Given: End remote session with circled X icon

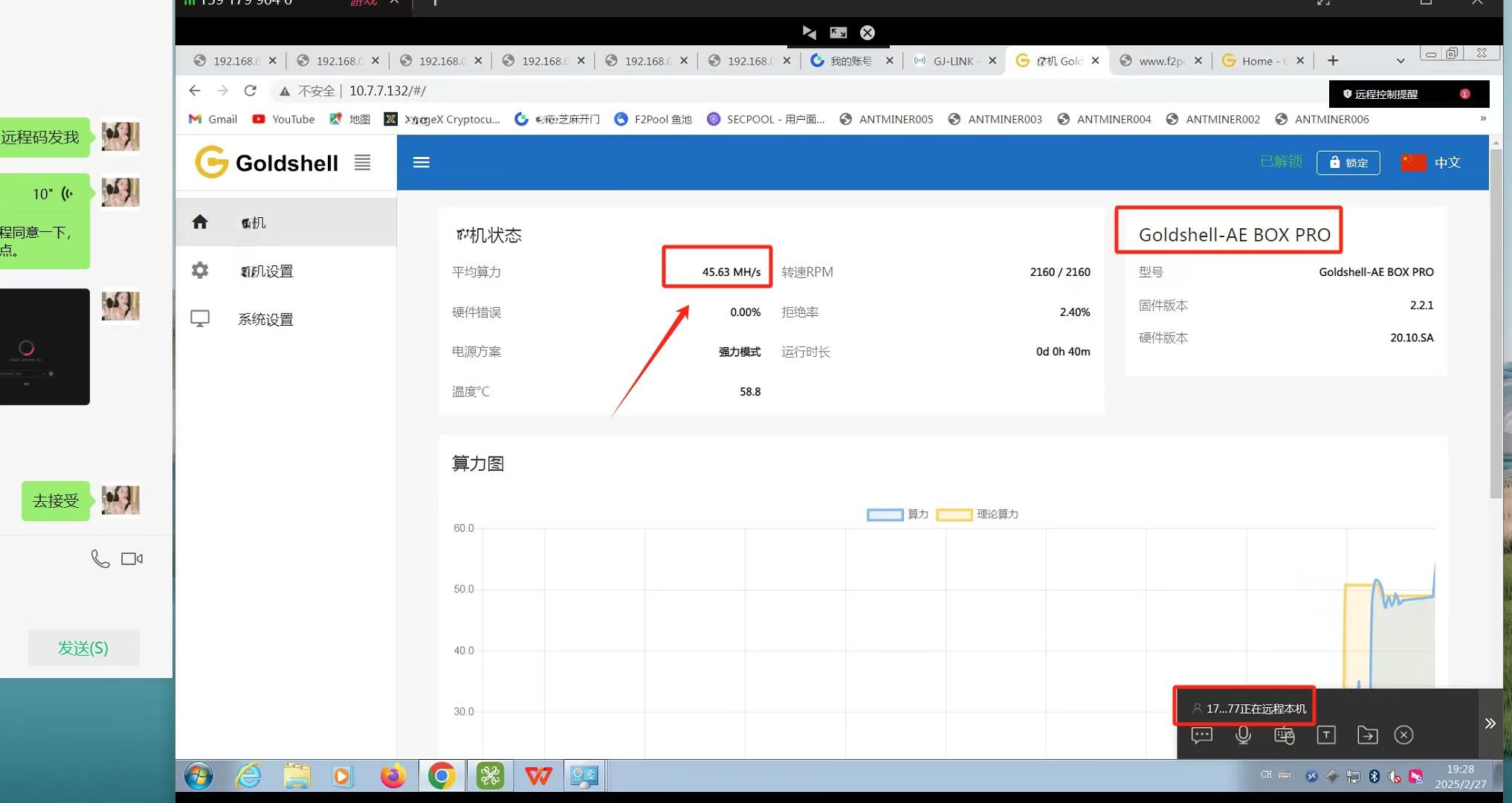Looking at the screenshot, I should pos(1403,735).
